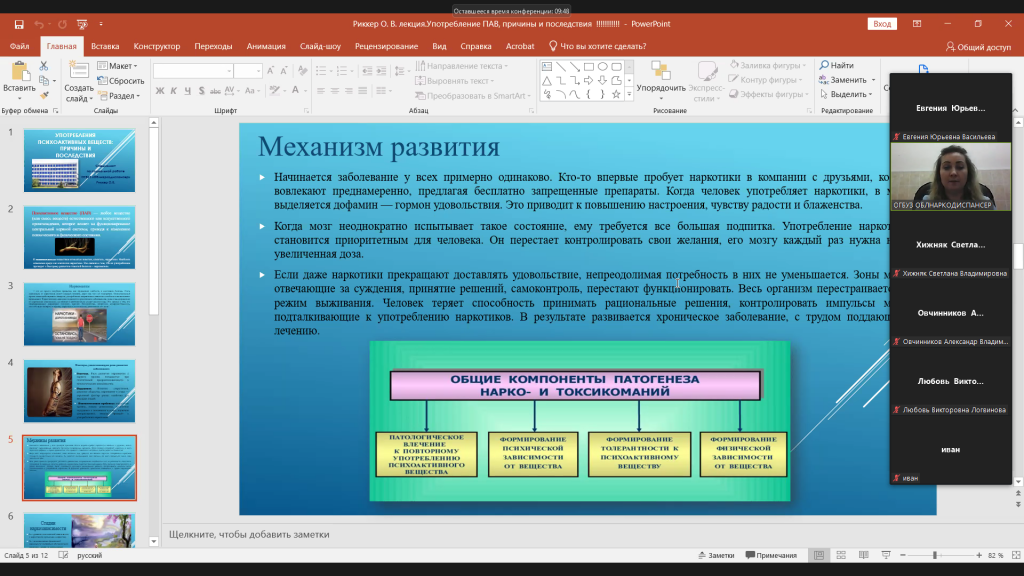Select the text box shape in shapes gallery

pyautogui.click(x=547, y=67)
